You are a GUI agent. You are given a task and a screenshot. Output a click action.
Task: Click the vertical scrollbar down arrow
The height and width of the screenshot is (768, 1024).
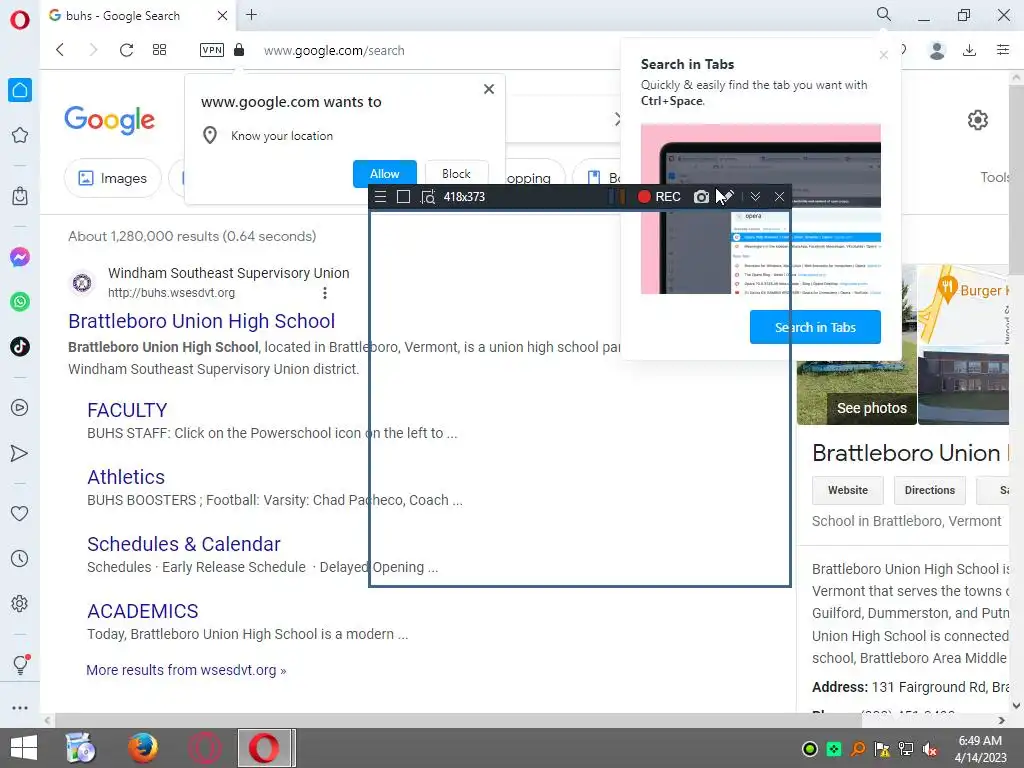pyautogui.click(x=1016, y=705)
